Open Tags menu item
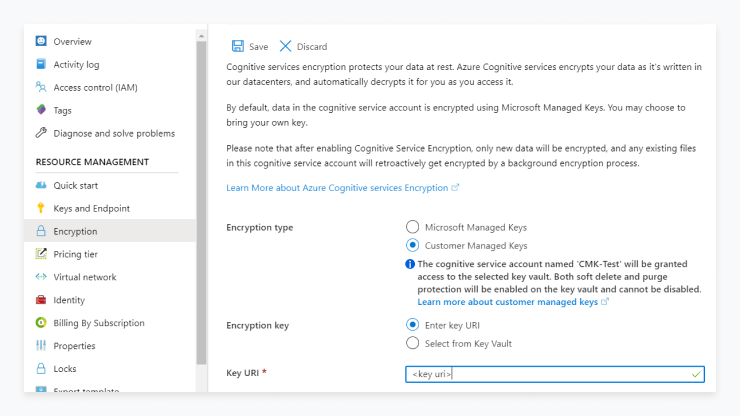 pos(62,110)
